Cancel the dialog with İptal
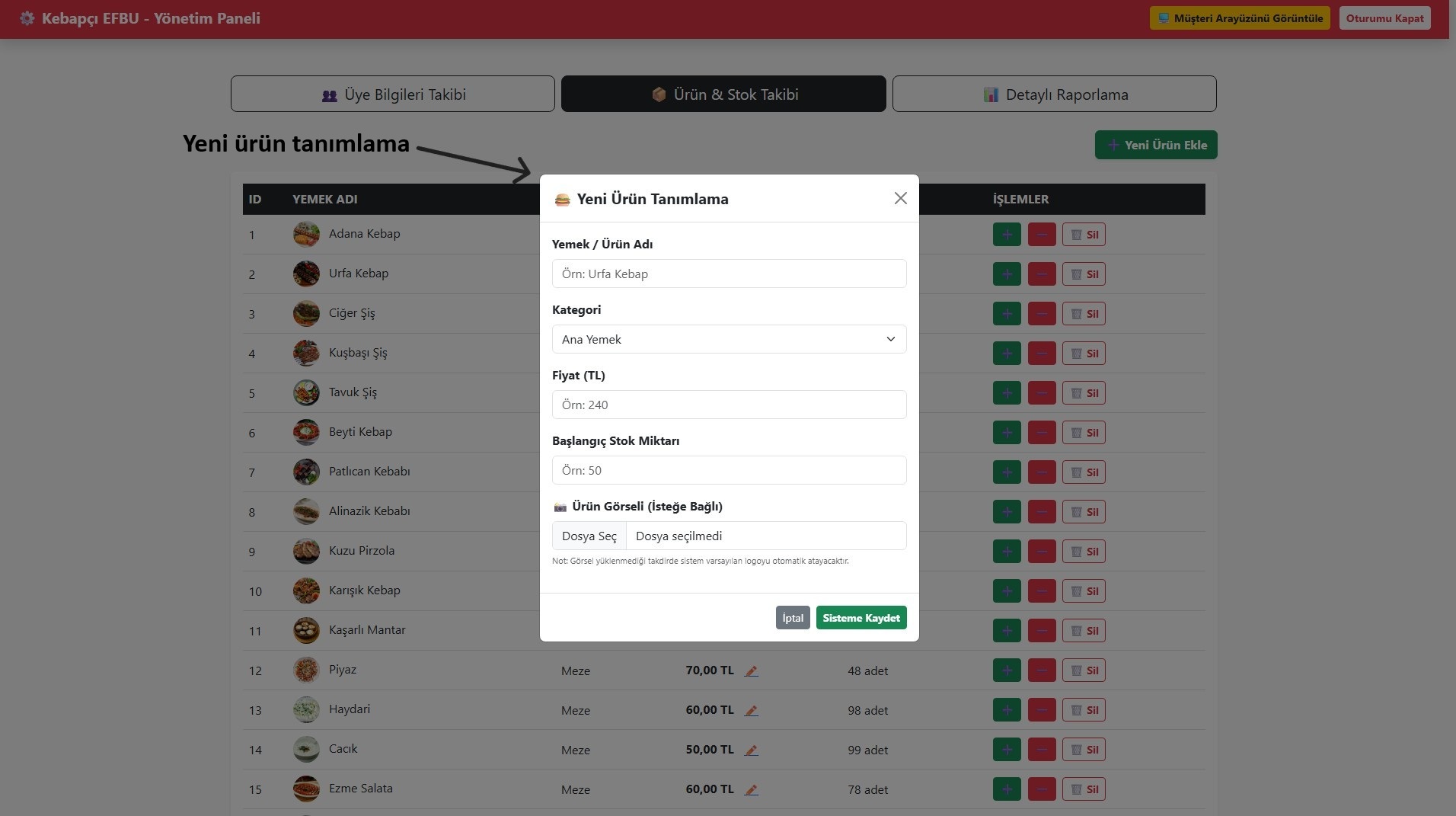The width and height of the screenshot is (1456, 816). coord(793,618)
